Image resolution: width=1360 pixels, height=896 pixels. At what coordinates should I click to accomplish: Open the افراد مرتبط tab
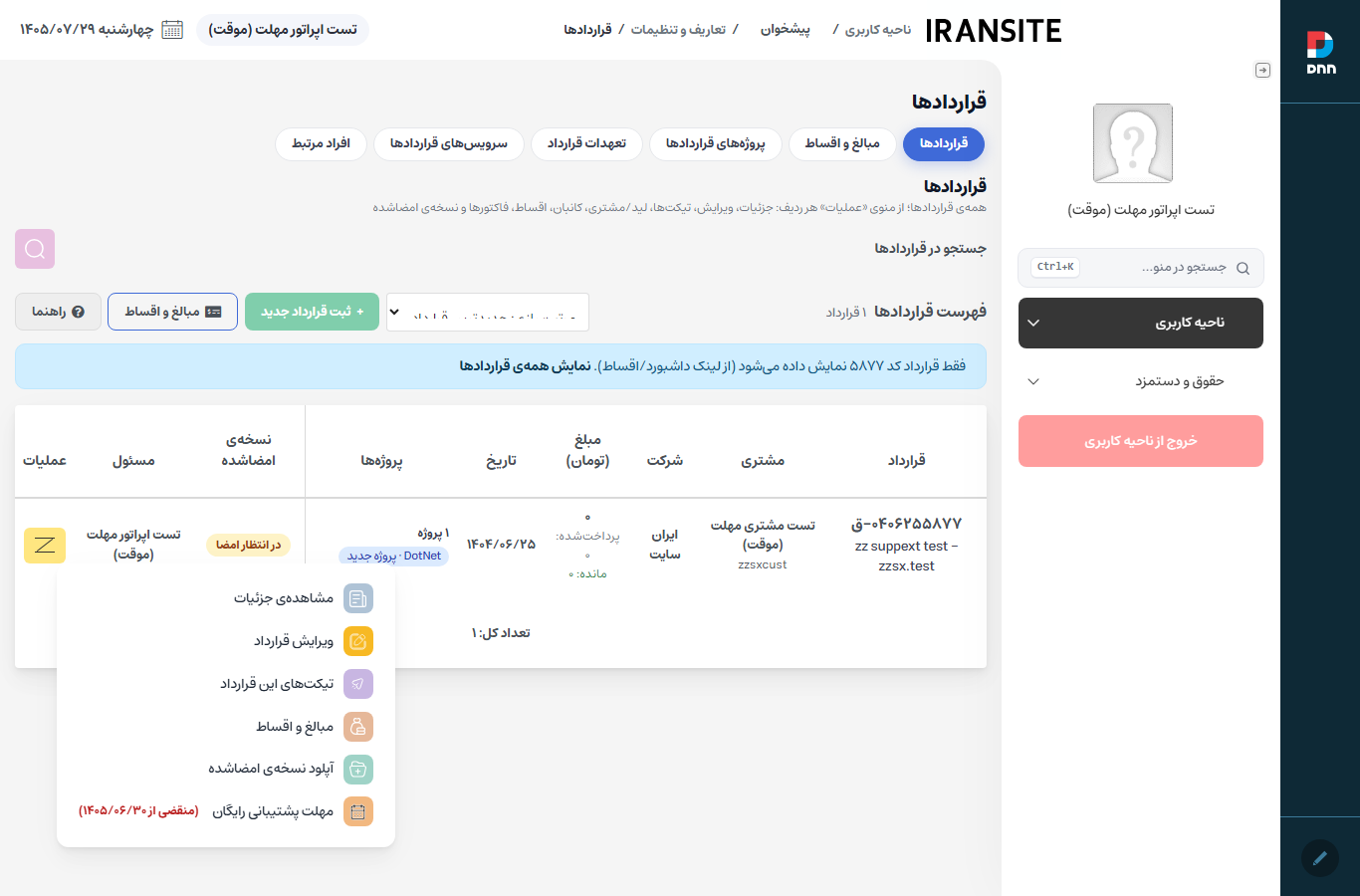(321, 144)
